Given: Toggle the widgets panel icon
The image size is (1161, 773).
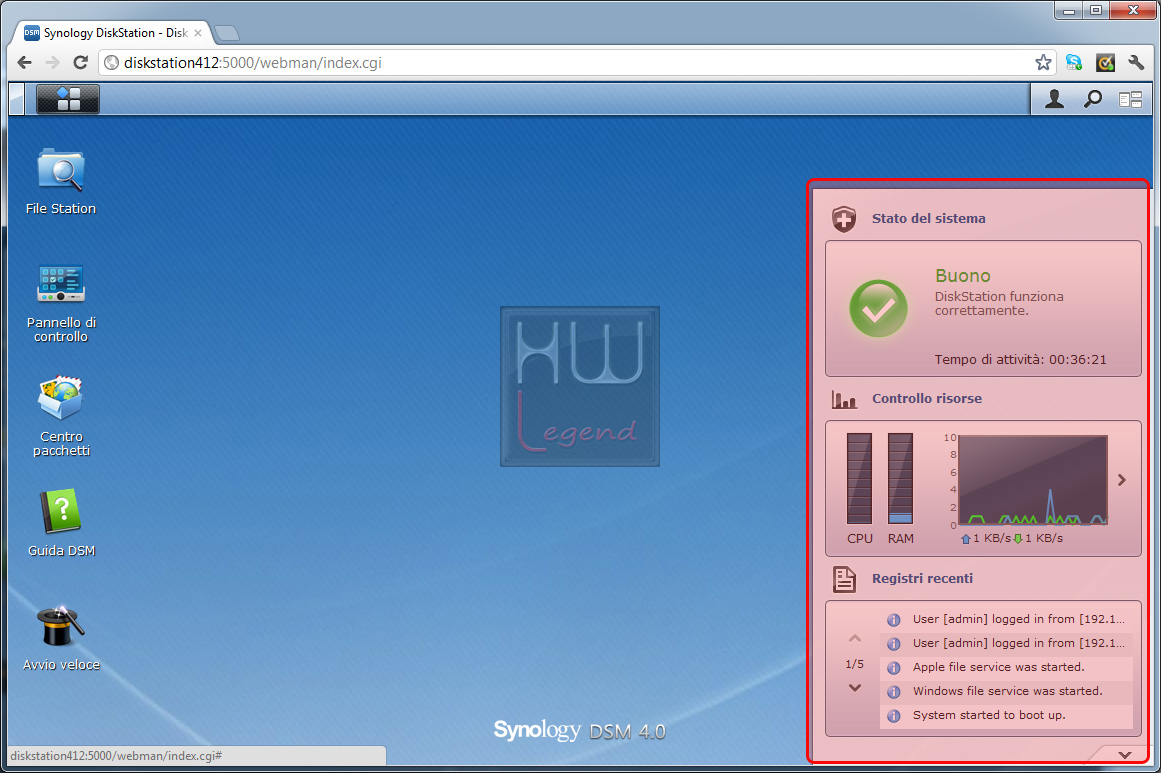Looking at the screenshot, I should tap(1131, 99).
